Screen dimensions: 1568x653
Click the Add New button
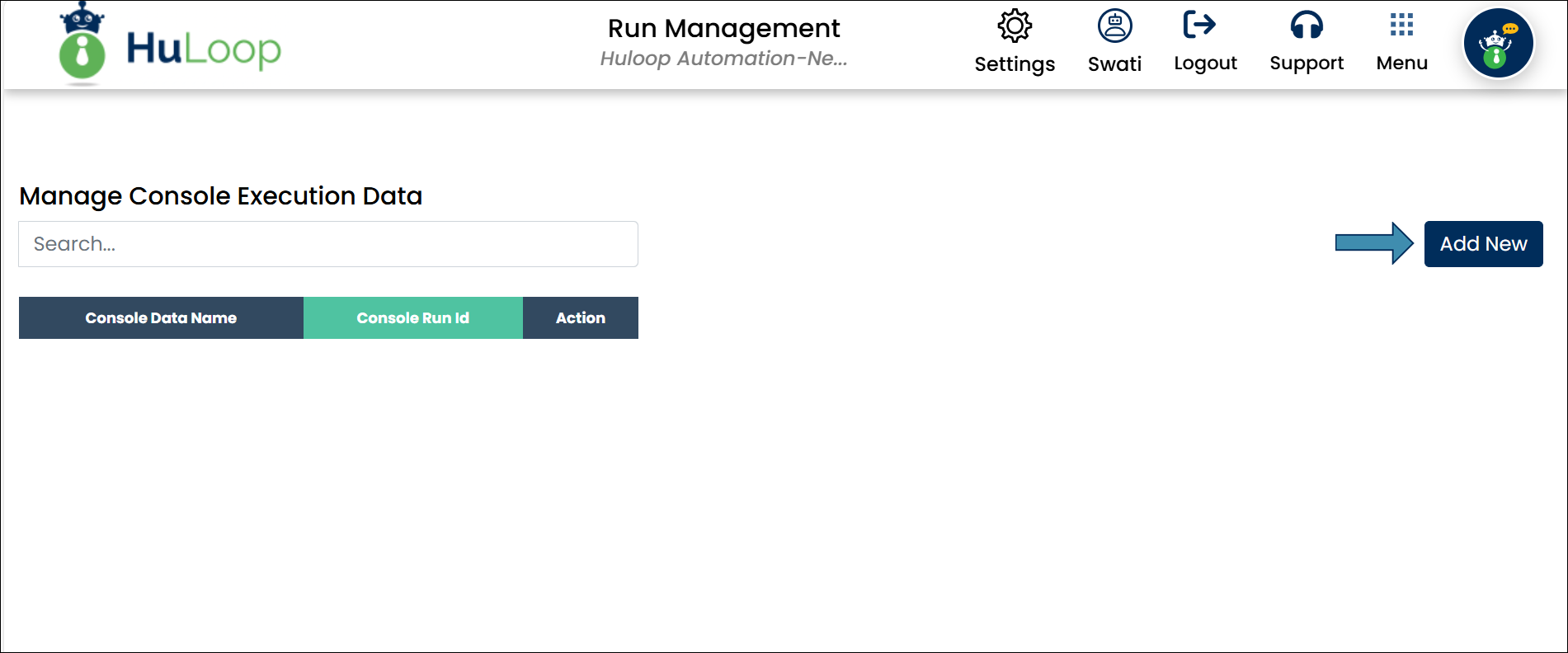tap(1483, 244)
